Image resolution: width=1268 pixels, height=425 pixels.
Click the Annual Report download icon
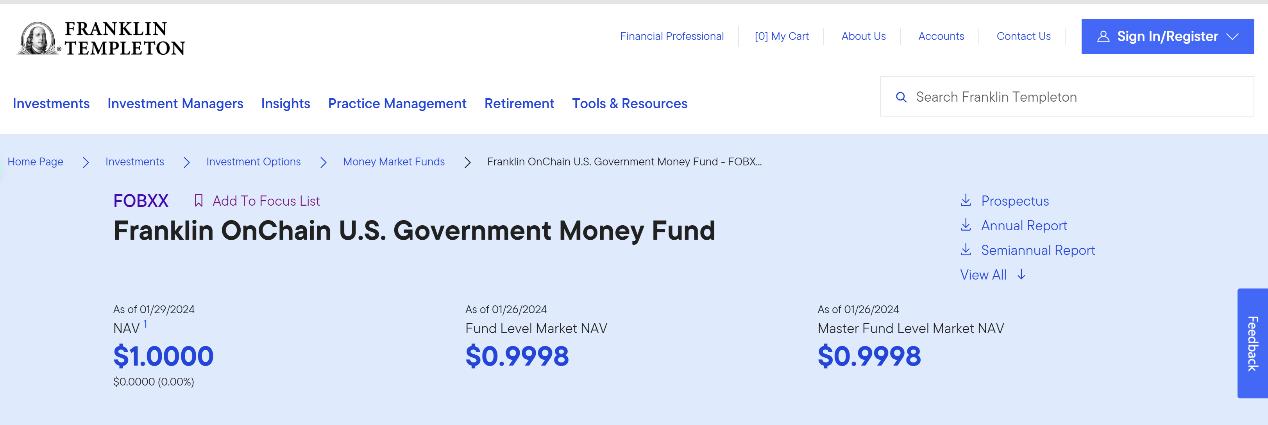[966, 226]
